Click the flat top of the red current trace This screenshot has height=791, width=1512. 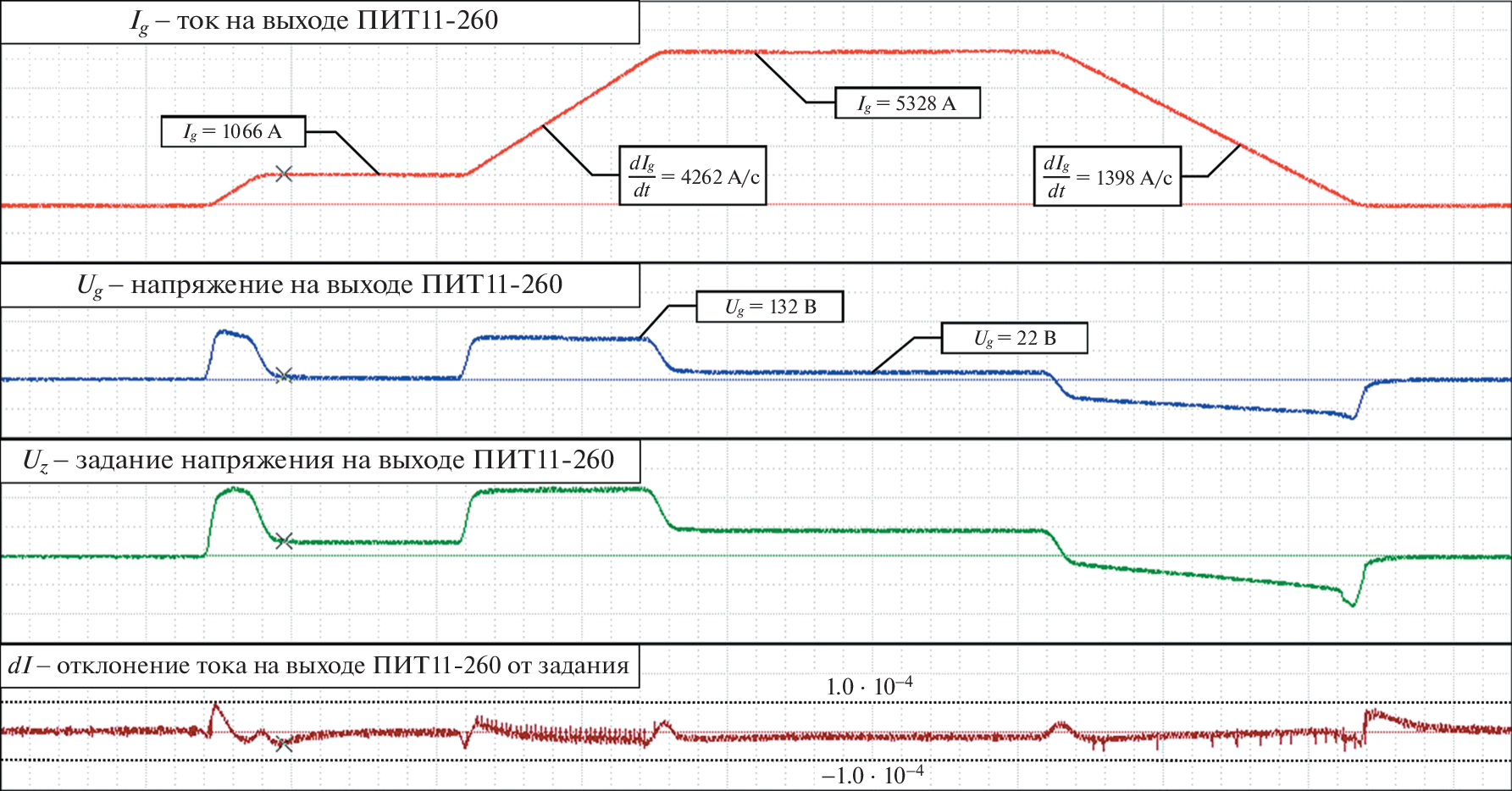pyautogui.click(x=856, y=52)
